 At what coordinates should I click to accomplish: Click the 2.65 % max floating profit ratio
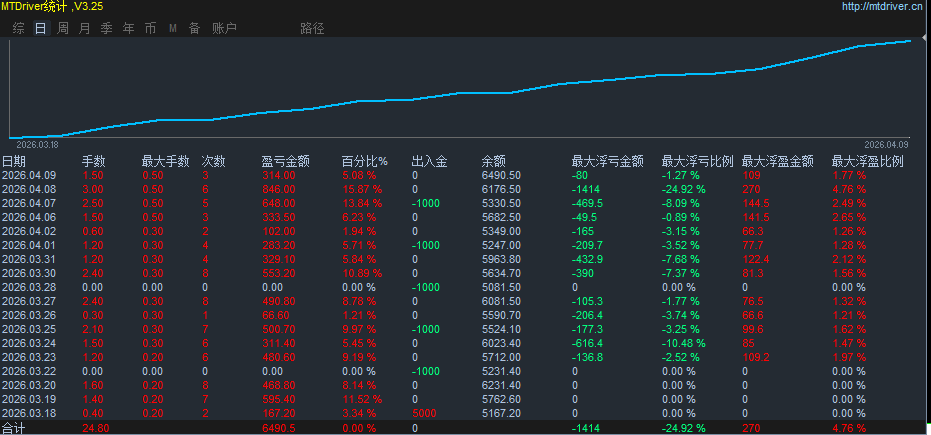849,217
